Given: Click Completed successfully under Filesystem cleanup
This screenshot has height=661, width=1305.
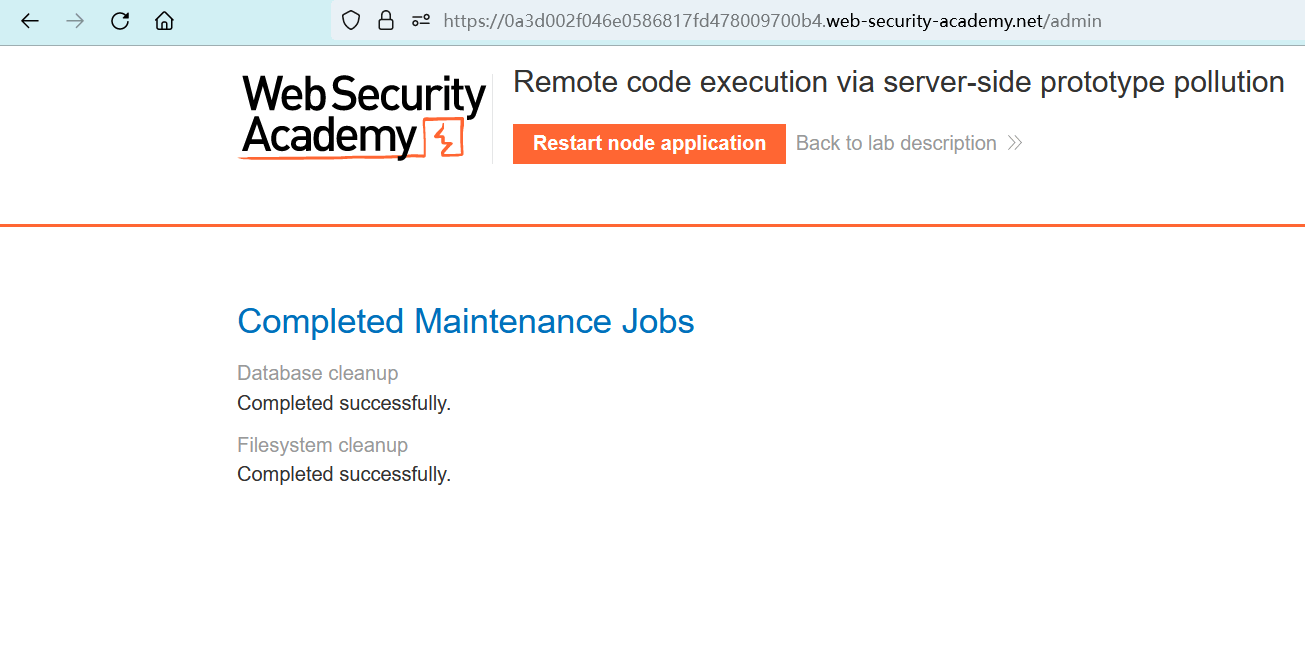Looking at the screenshot, I should pos(344,475).
